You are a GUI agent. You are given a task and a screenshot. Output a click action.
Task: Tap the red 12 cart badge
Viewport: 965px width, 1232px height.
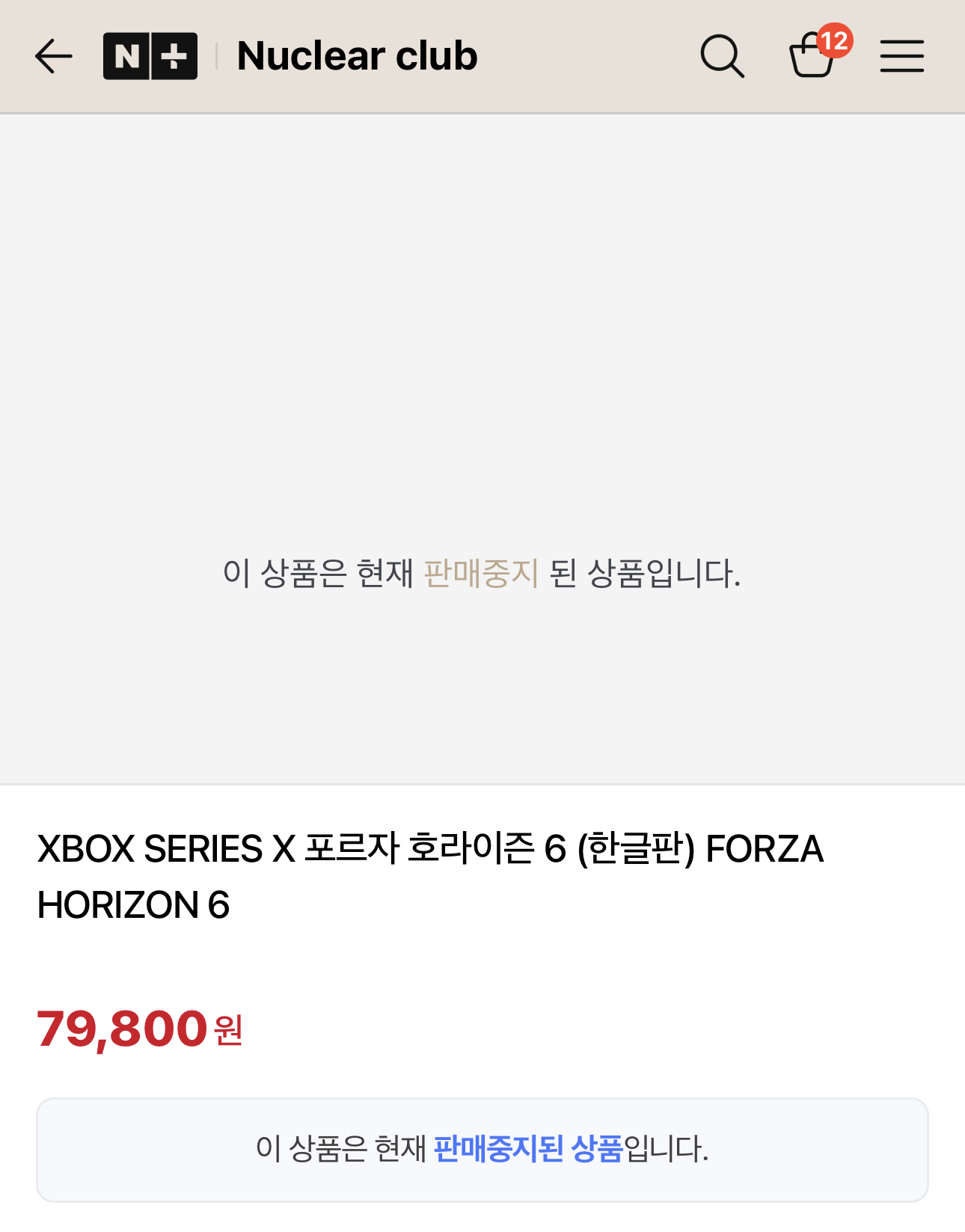[x=834, y=40]
